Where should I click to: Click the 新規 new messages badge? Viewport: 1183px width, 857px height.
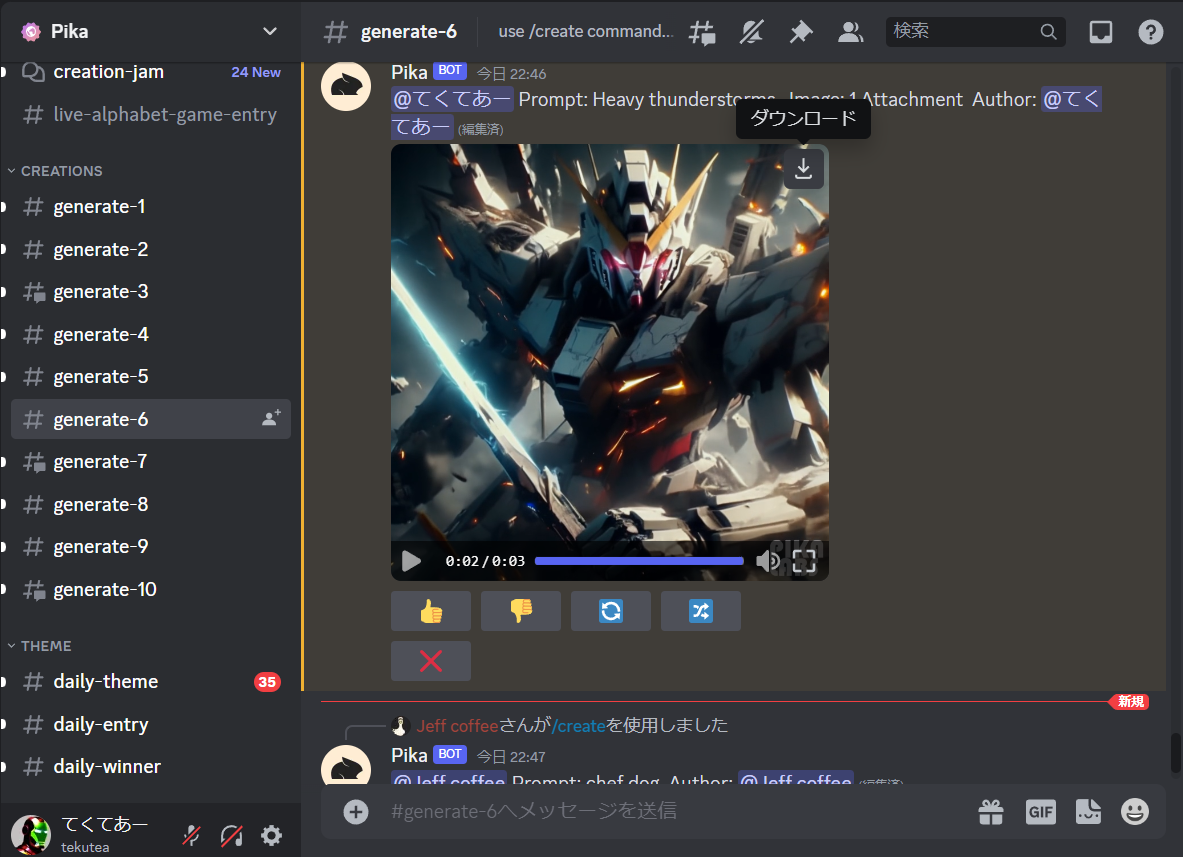point(1129,702)
